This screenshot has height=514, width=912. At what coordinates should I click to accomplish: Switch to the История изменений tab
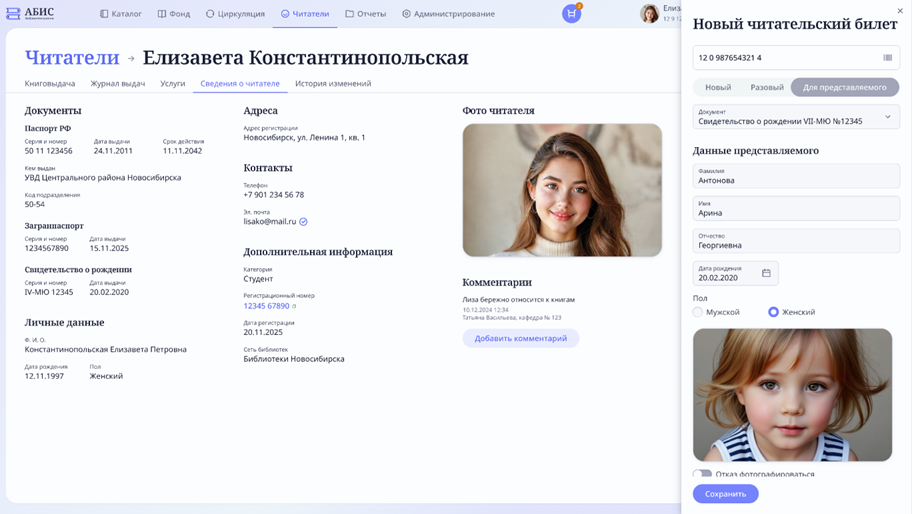coord(333,84)
